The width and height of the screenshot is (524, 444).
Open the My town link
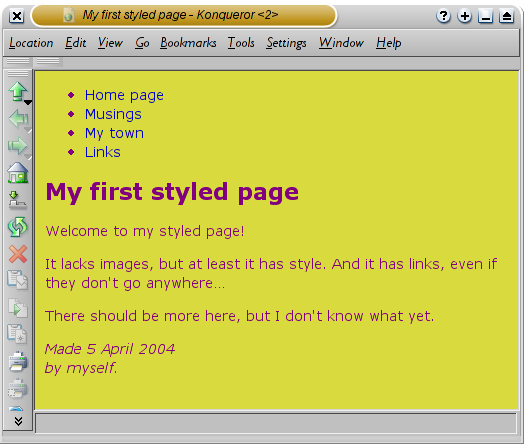114,133
